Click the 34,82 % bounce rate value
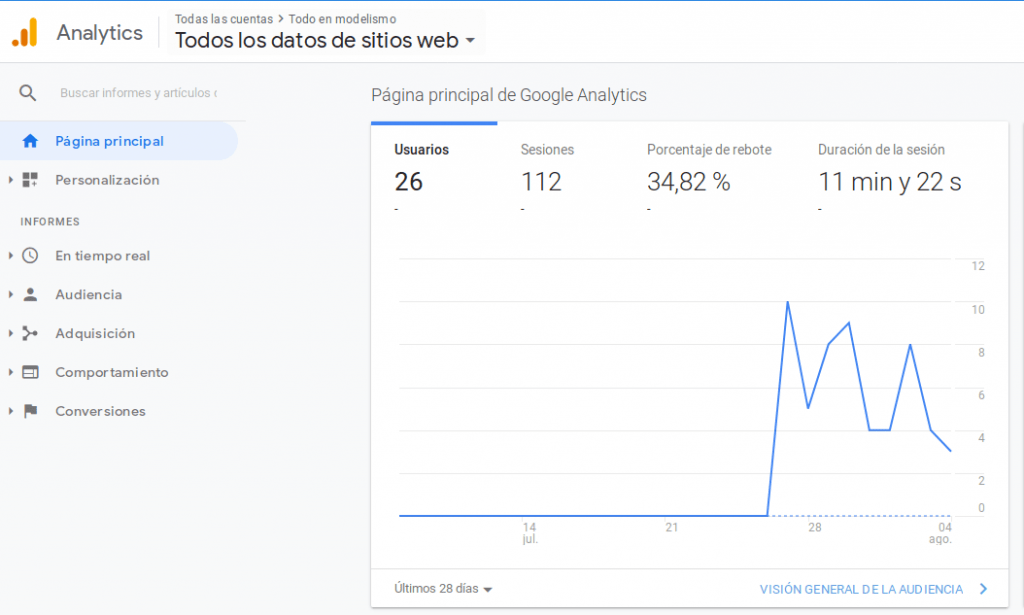This screenshot has width=1024, height=615. coord(688,181)
